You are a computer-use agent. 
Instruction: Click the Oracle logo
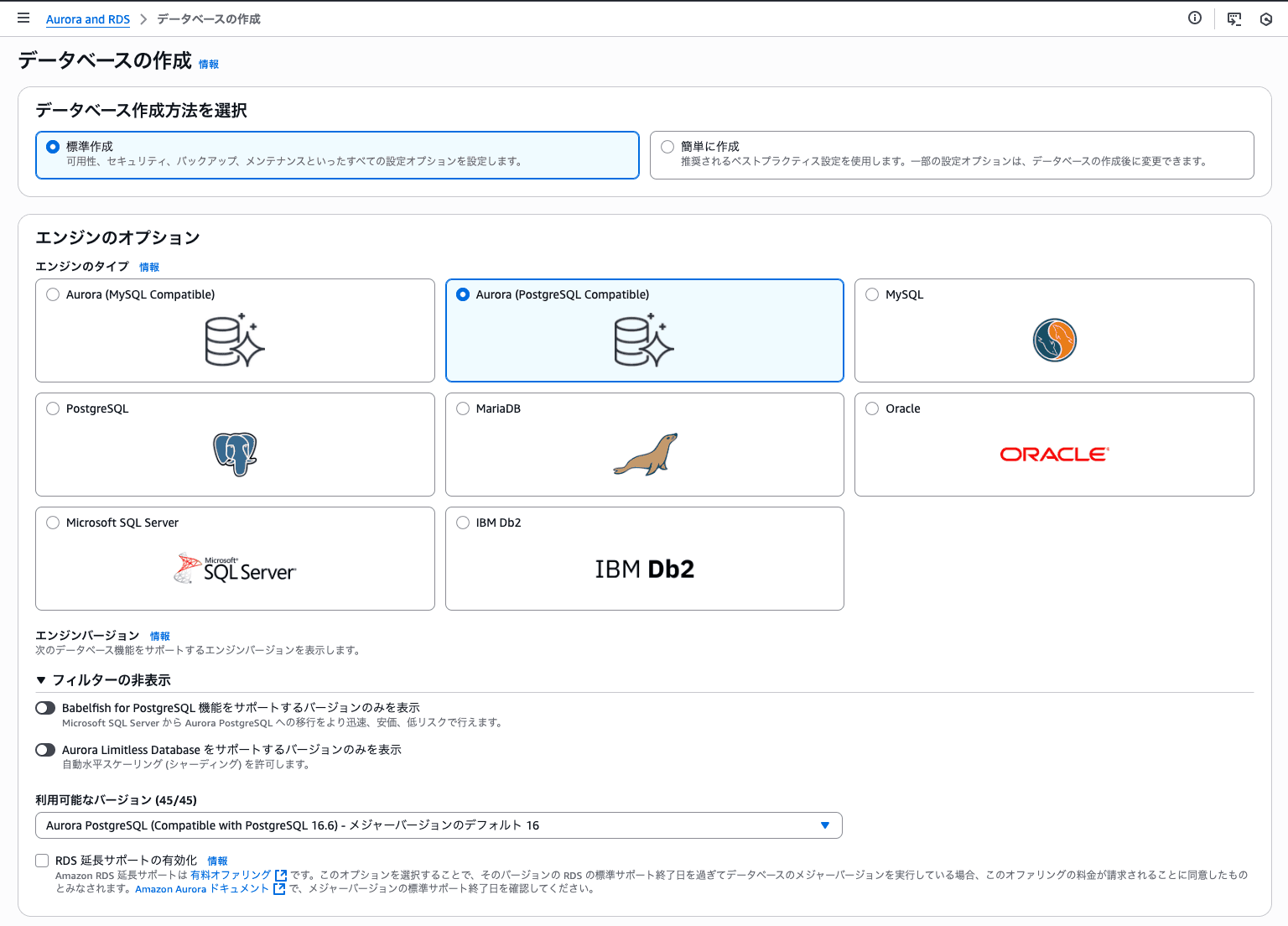pyautogui.click(x=1053, y=454)
